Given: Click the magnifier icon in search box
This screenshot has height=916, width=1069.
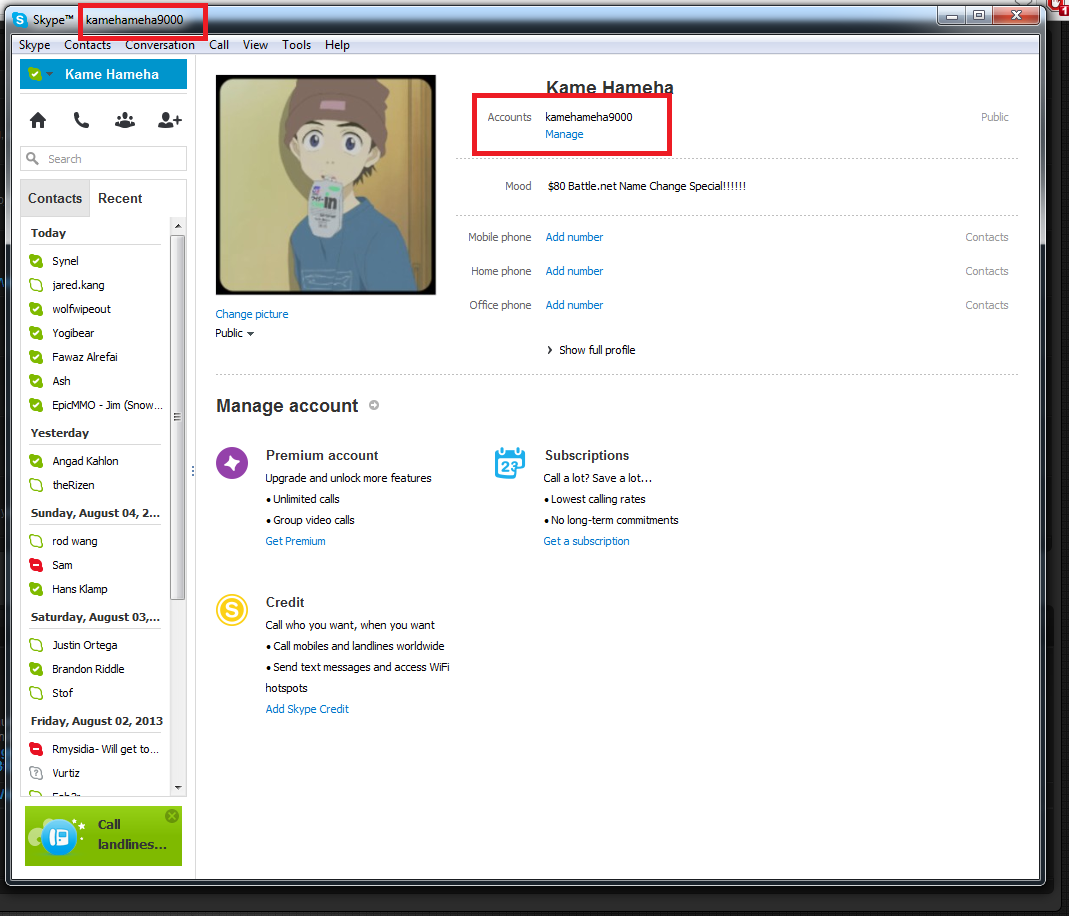Looking at the screenshot, I should (x=32, y=158).
